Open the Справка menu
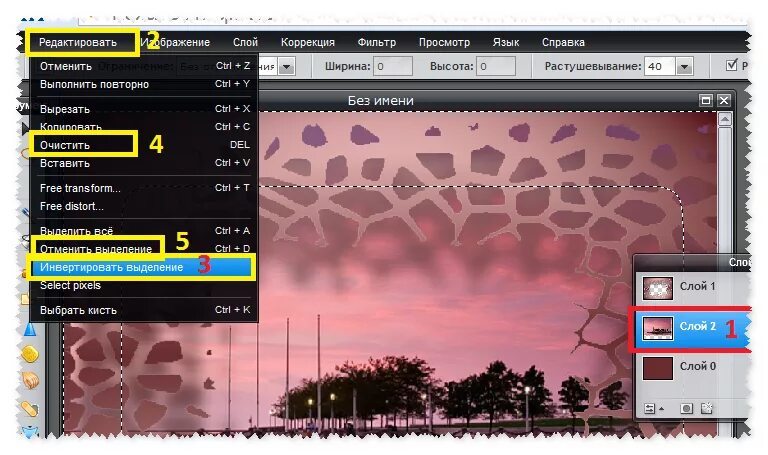The image size is (768, 455). point(563,42)
